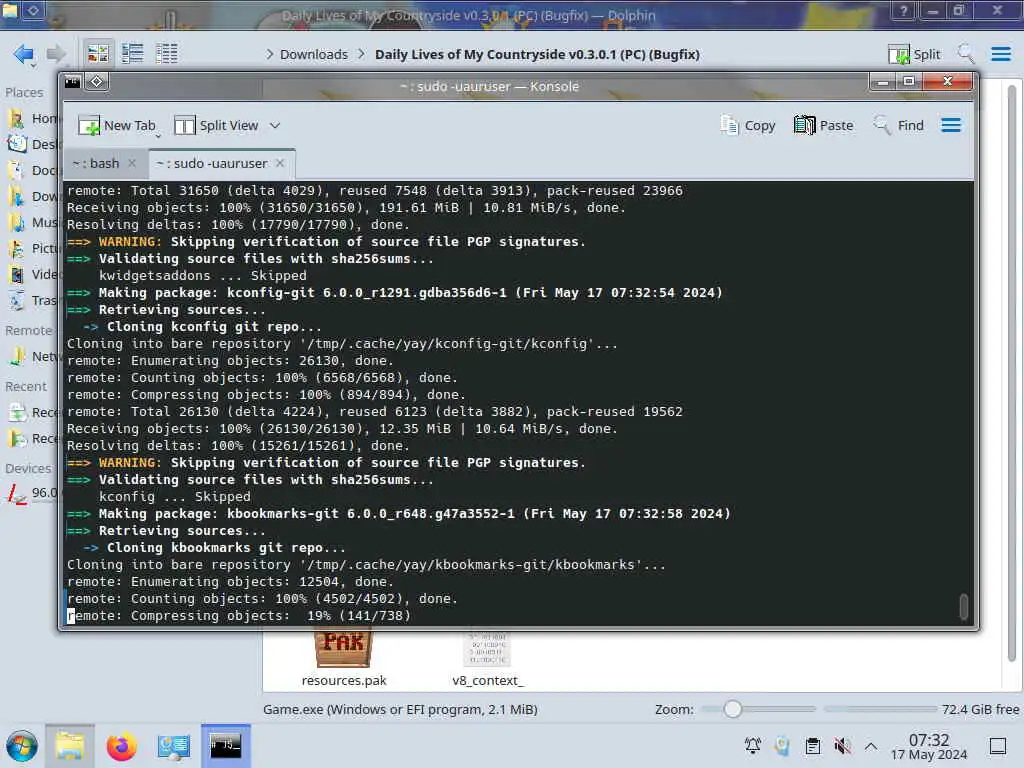Open the clock showing 07:32

point(929,747)
